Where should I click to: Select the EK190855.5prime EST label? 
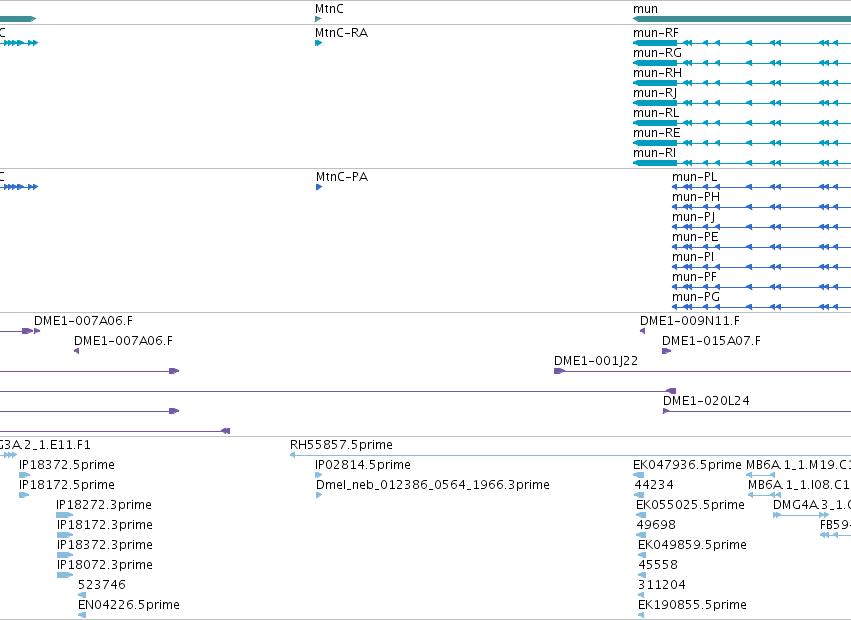click(692, 605)
